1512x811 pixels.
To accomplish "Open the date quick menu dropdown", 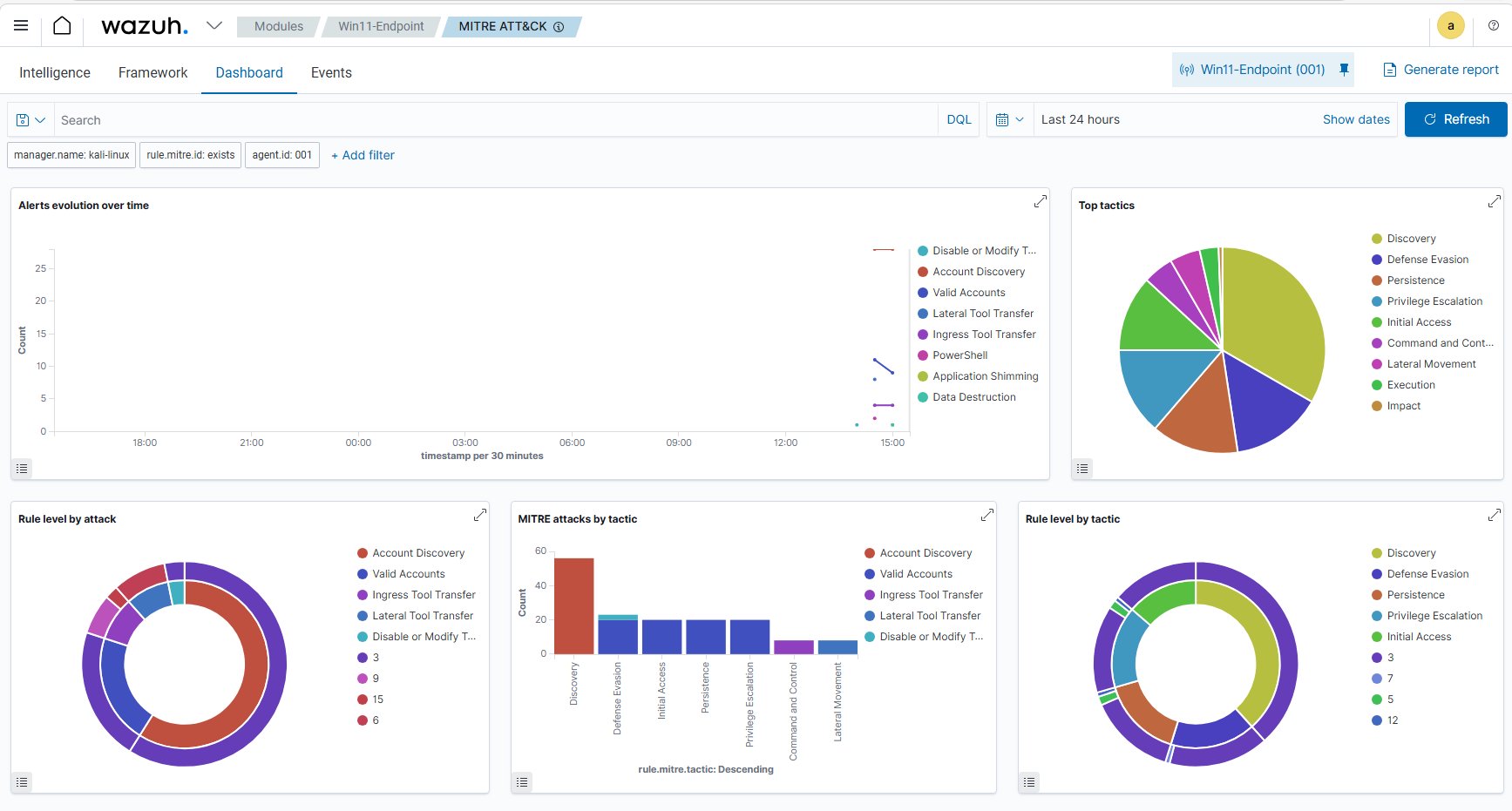I will [1009, 119].
